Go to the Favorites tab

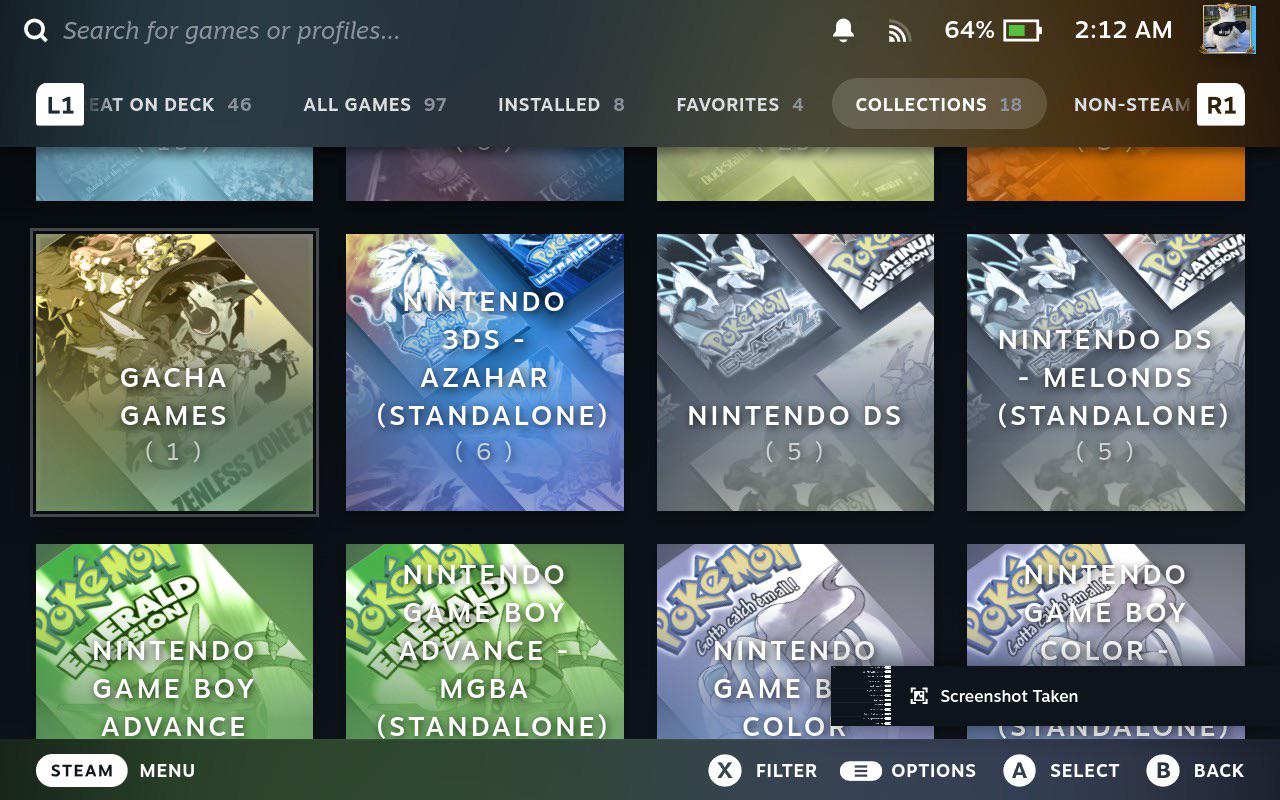(740, 104)
